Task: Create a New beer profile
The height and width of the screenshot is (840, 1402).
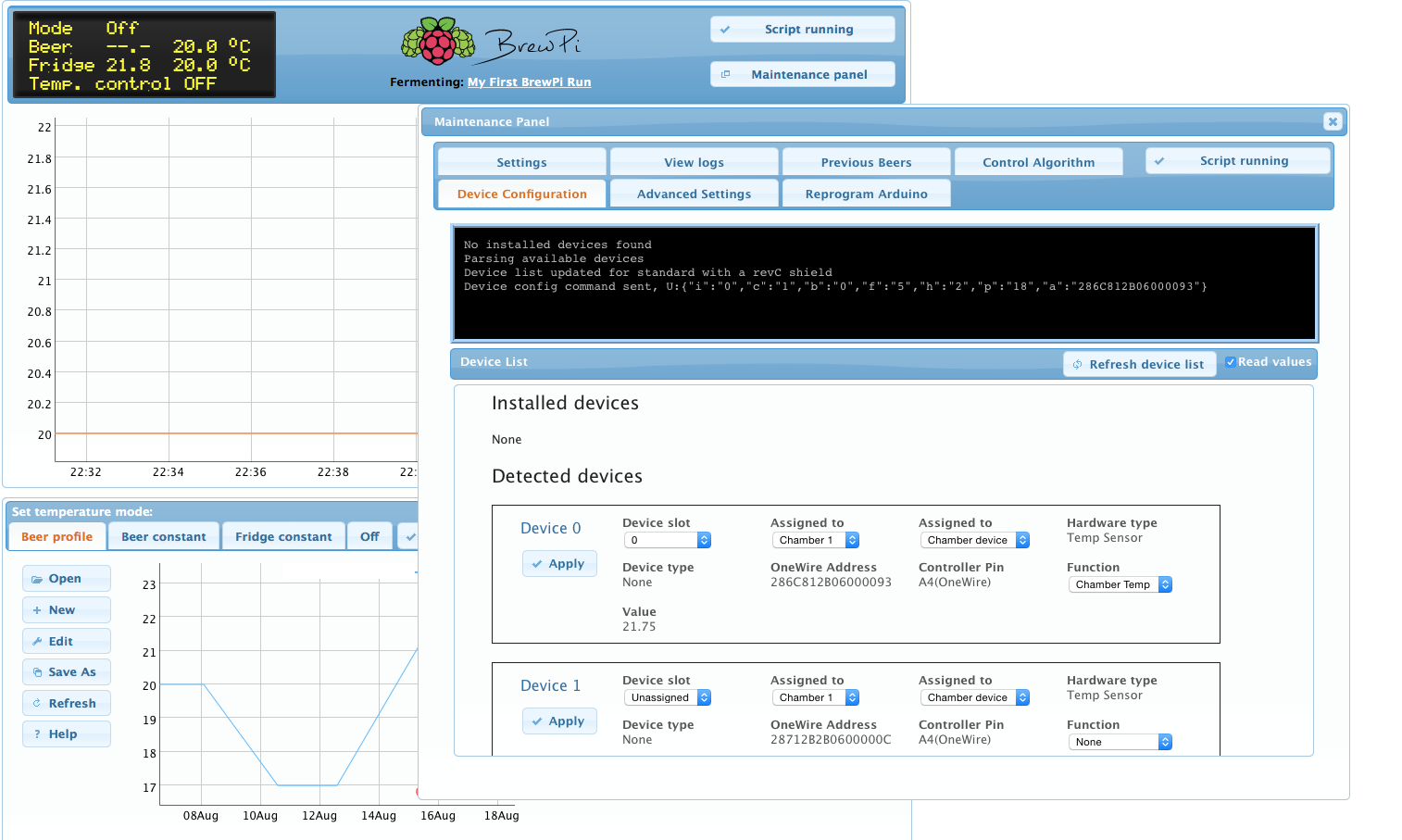Action: (67, 609)
